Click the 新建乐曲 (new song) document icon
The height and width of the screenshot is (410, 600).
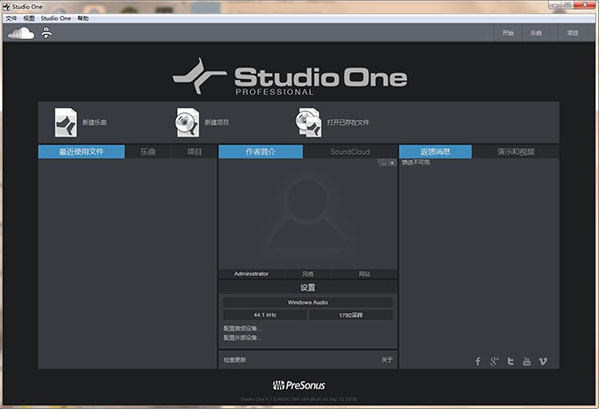coord(65,122)
